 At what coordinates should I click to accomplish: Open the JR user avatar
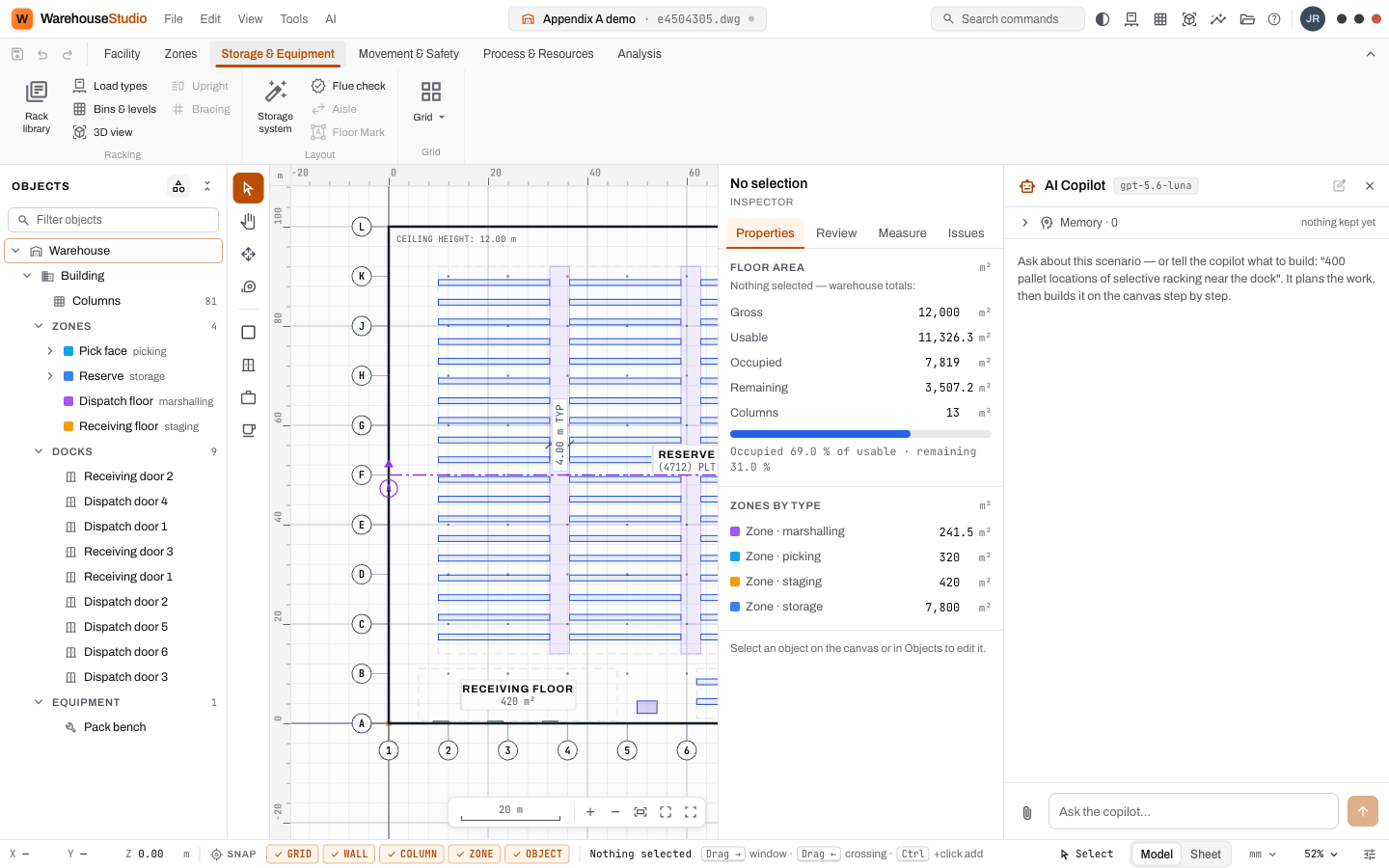click(1313, 19)
